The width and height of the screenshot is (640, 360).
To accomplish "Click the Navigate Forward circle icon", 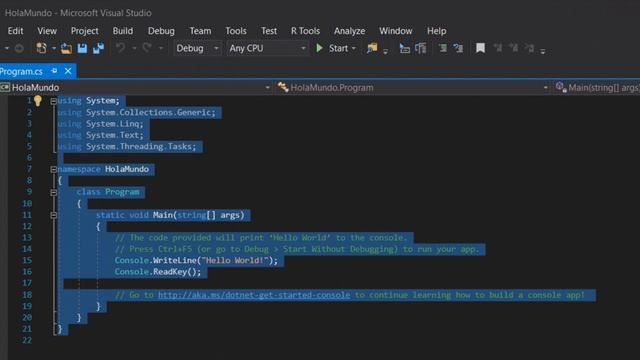I will [19, 48].
